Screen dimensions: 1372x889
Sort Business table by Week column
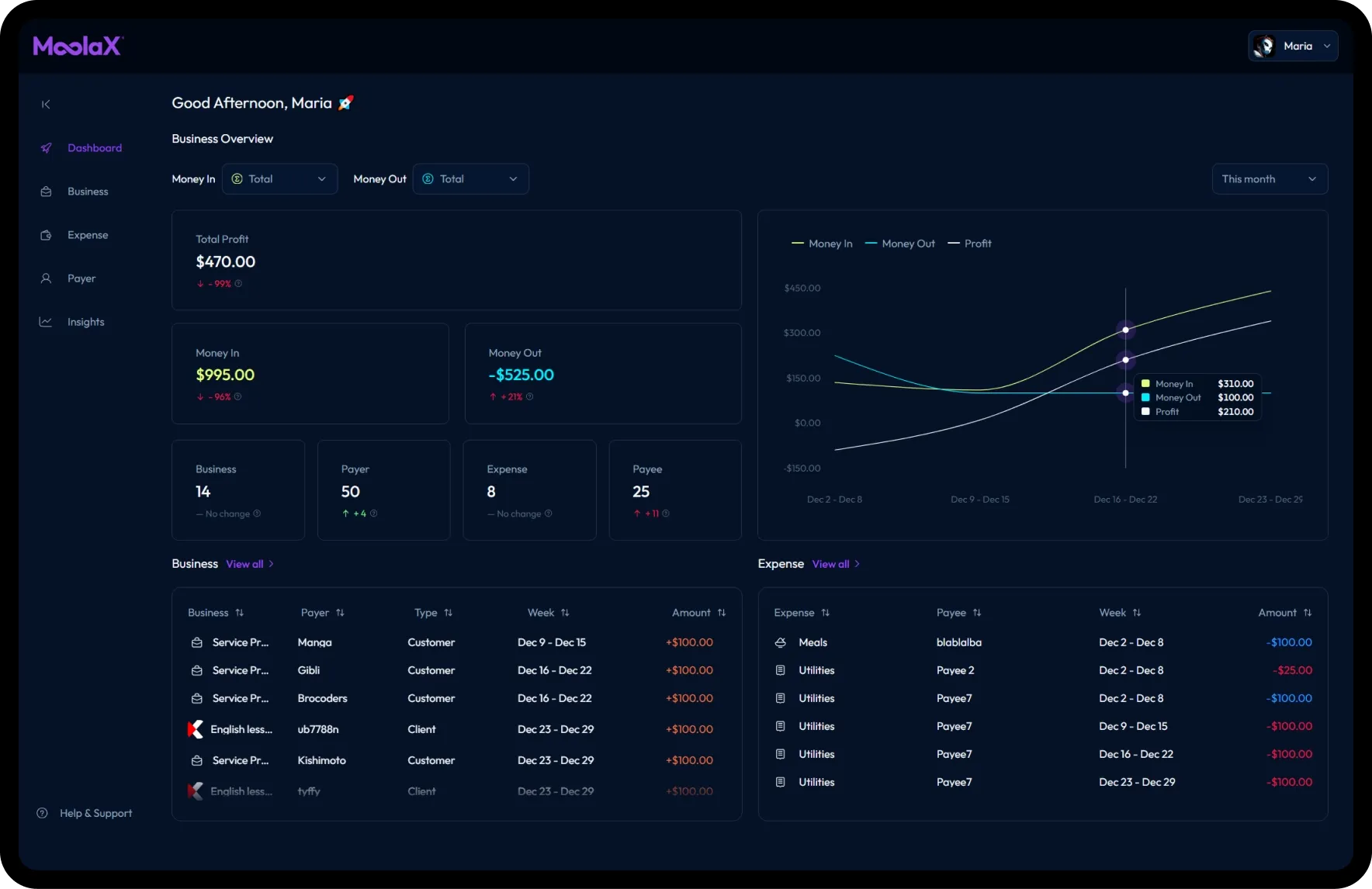(x=565, y=613)
